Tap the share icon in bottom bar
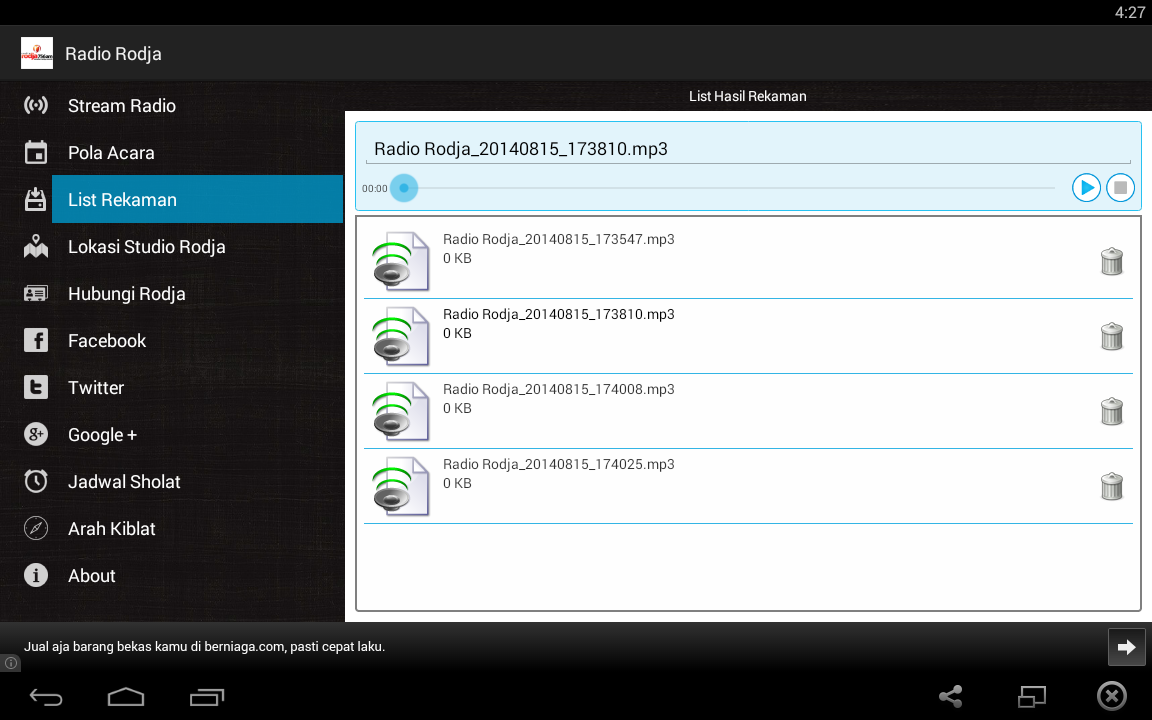Screen dimensions: 1152x720 pyautogui.click(x=951, y=696)
